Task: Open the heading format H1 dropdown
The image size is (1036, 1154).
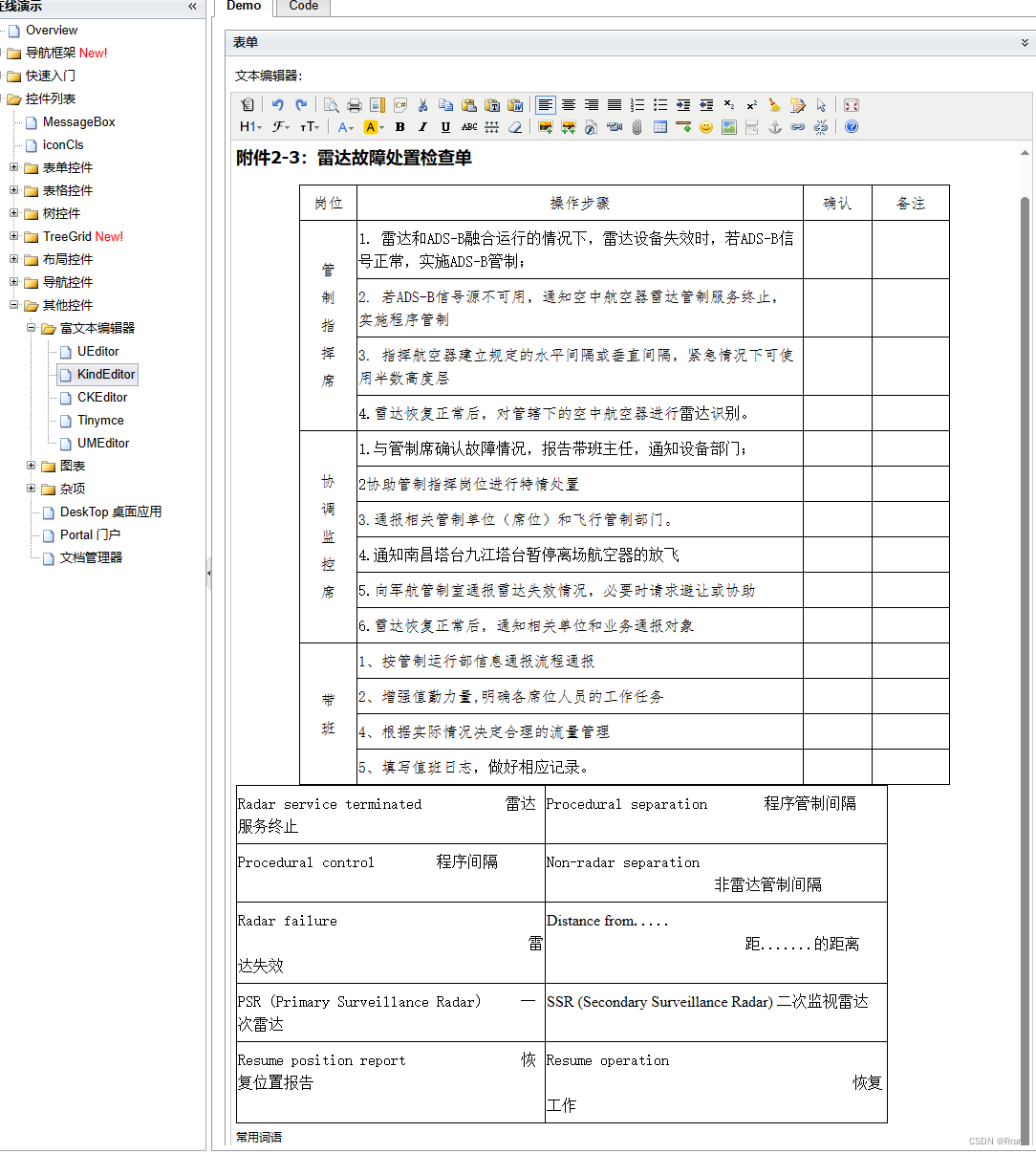Action: click(250, 127)
